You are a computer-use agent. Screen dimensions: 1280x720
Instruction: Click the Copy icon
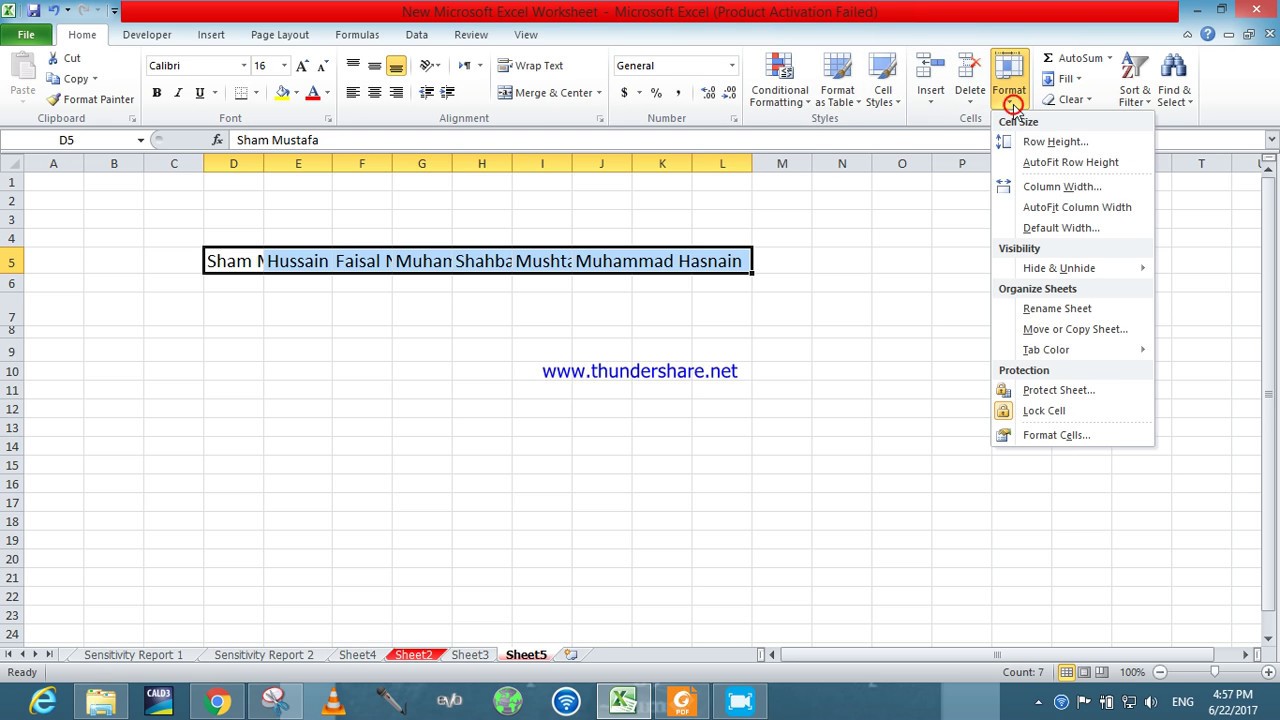[x=53, y=79]
